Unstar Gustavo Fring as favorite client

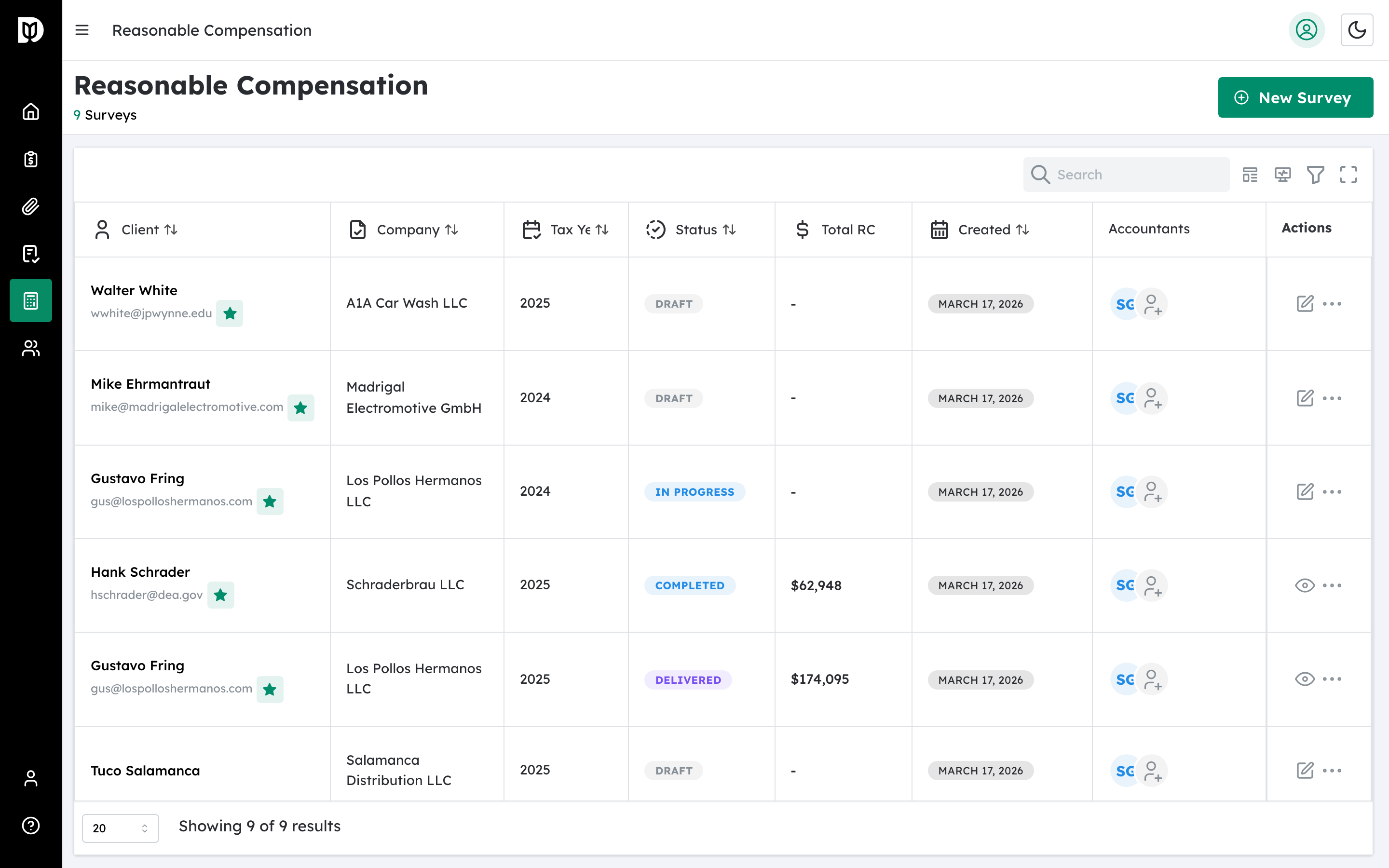(271, 501)
